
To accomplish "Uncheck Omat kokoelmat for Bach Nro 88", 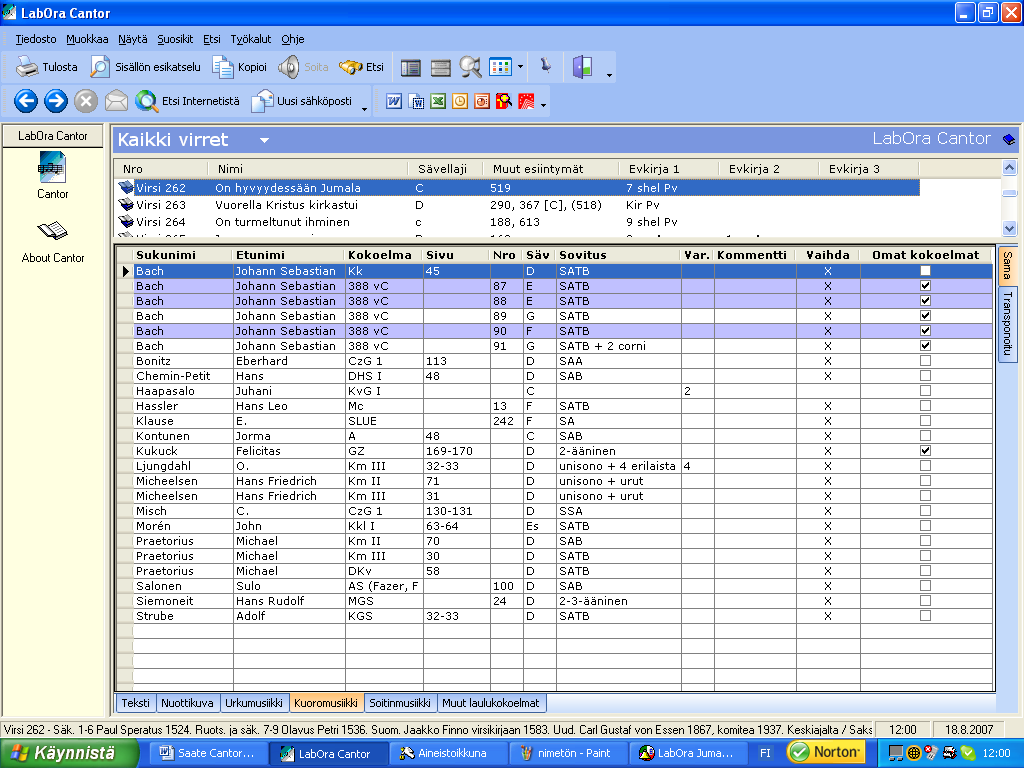I will 925,300.
